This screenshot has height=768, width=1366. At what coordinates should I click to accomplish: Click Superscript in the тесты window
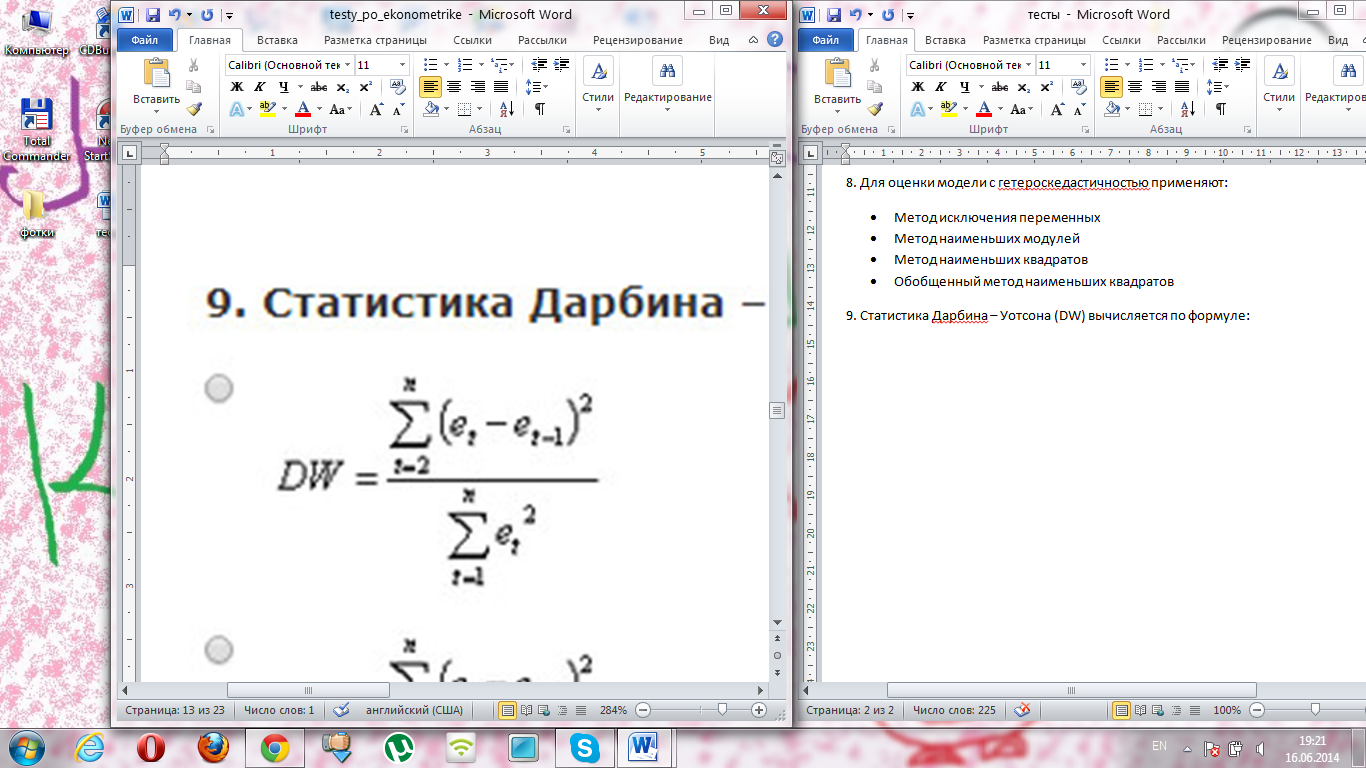[1046, 87]
